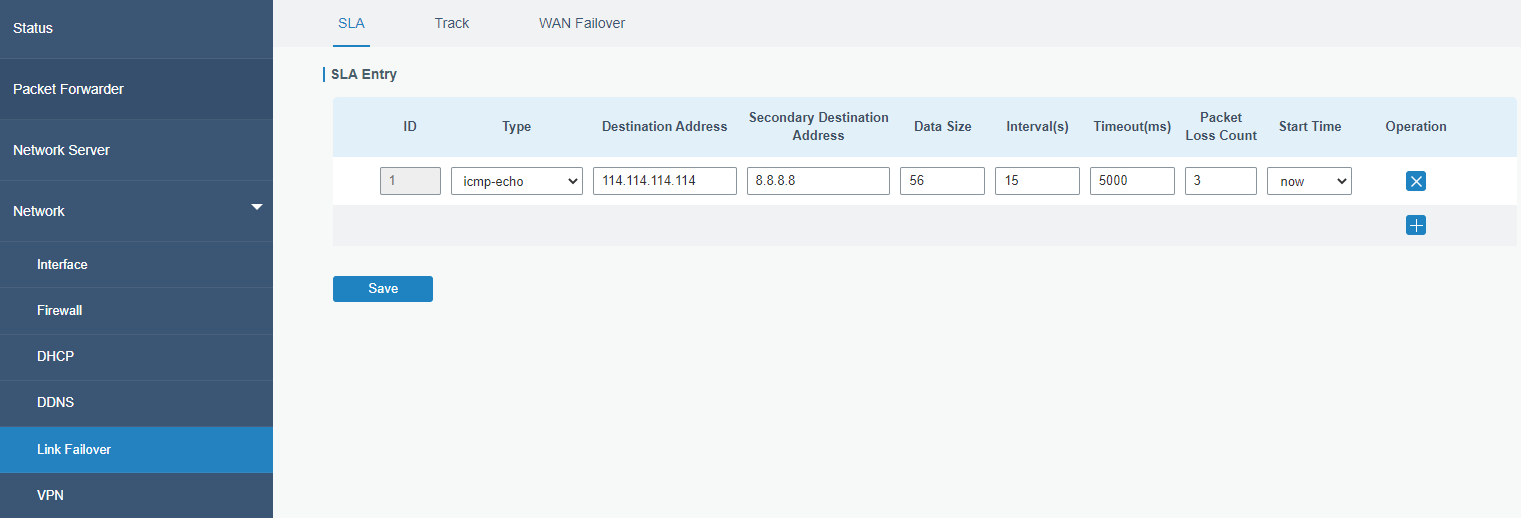Open the Start Time dropdown
The width and height of the screenshot is (1521, 518).
pyautogui.click(x=1308, y=181)
